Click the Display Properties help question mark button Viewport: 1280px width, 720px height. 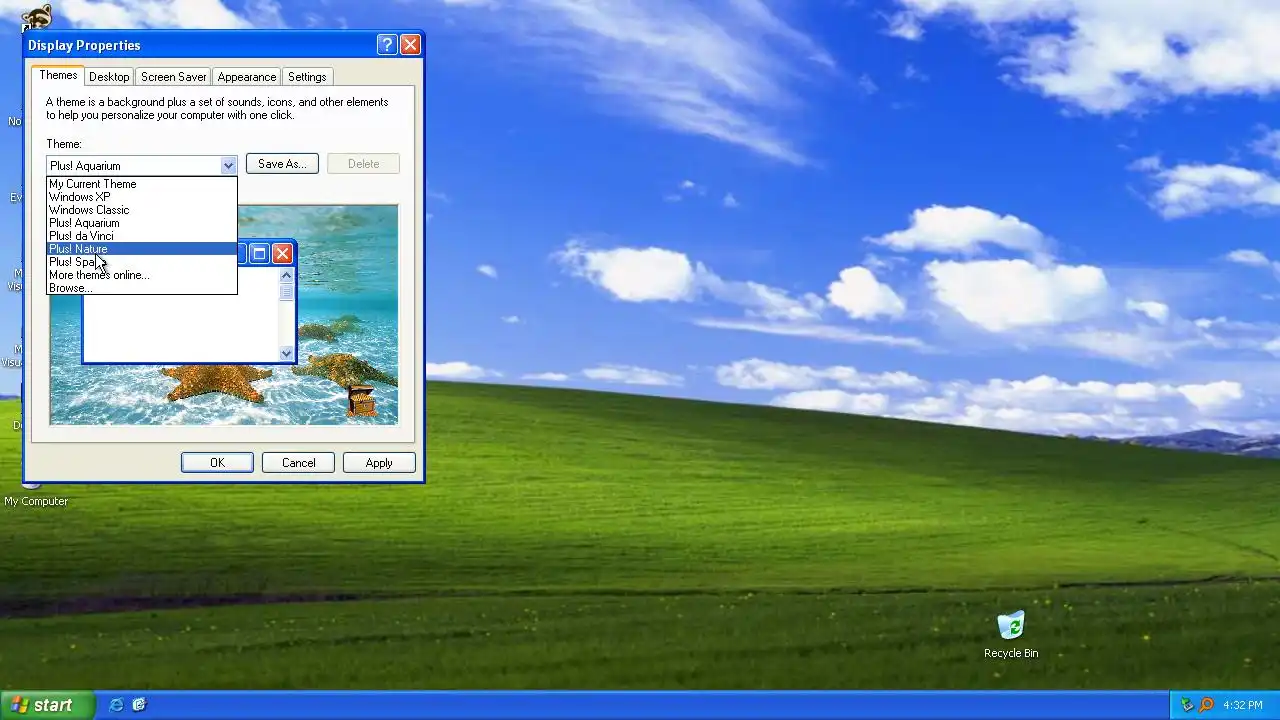pyautogui.click(x=387, y=45)
